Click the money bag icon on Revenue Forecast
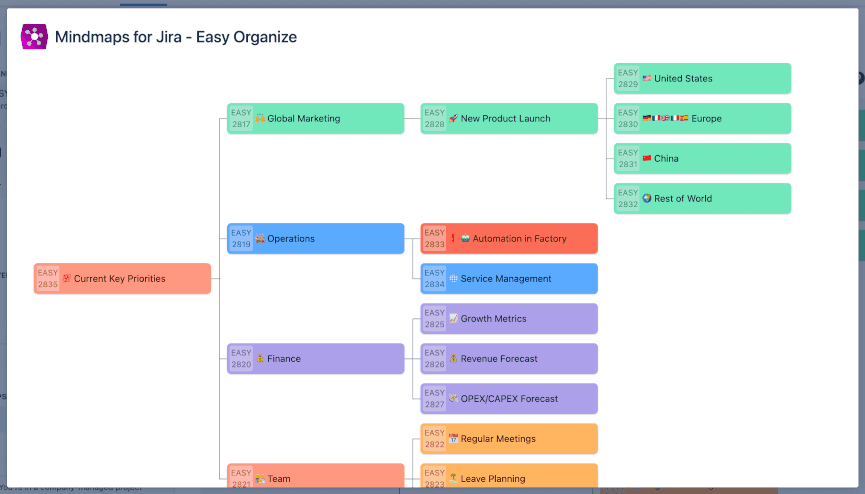 453,358
